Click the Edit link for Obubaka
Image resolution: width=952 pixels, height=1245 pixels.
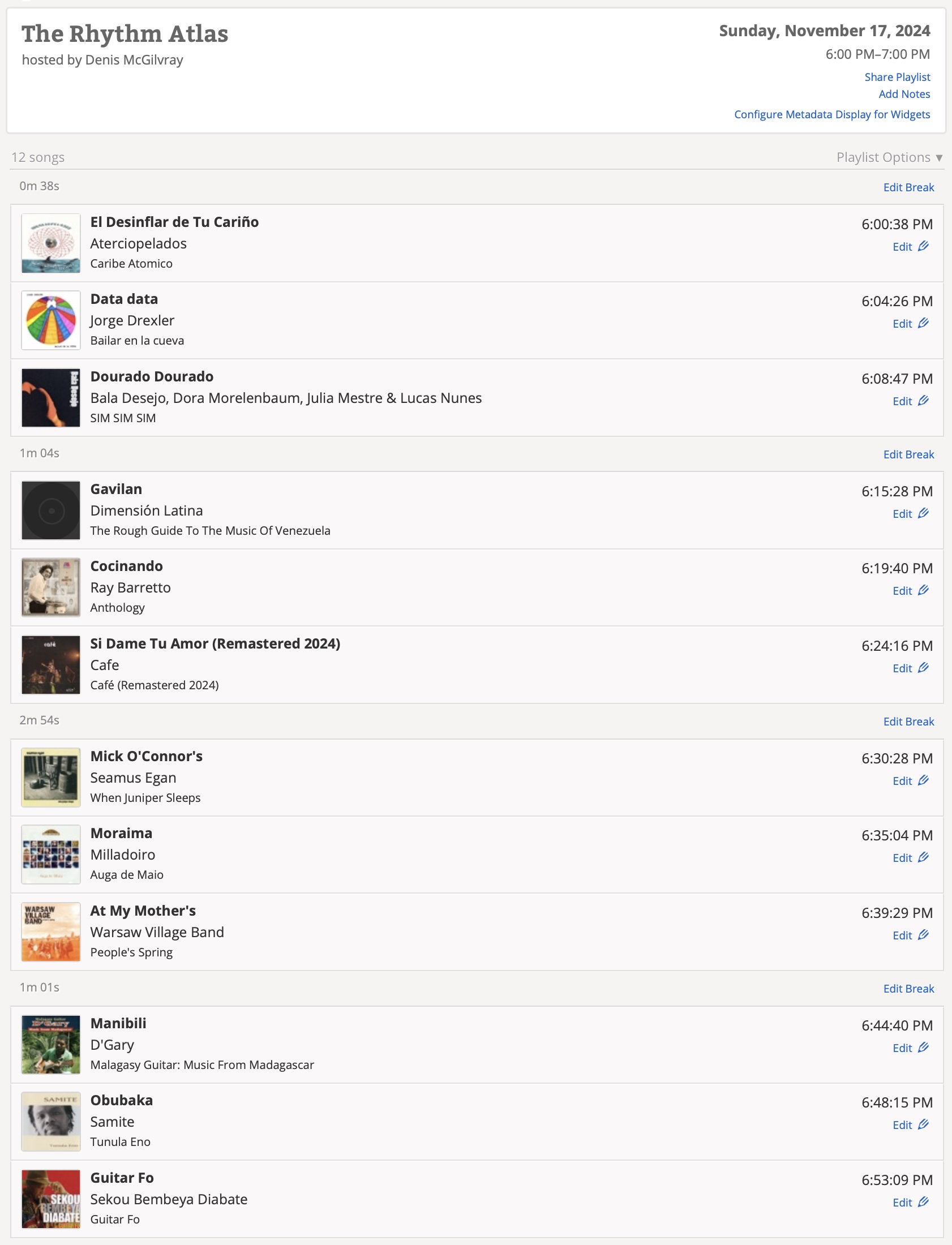tap(902, 1125)
